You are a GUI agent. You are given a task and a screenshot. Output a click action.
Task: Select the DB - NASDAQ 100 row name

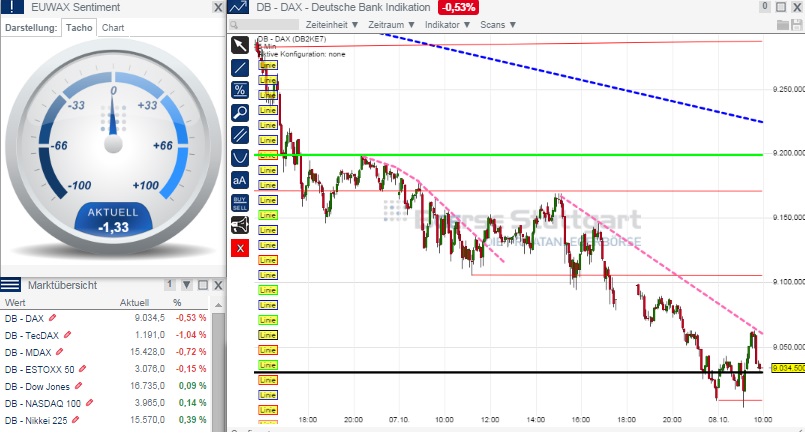pos(43,403)
